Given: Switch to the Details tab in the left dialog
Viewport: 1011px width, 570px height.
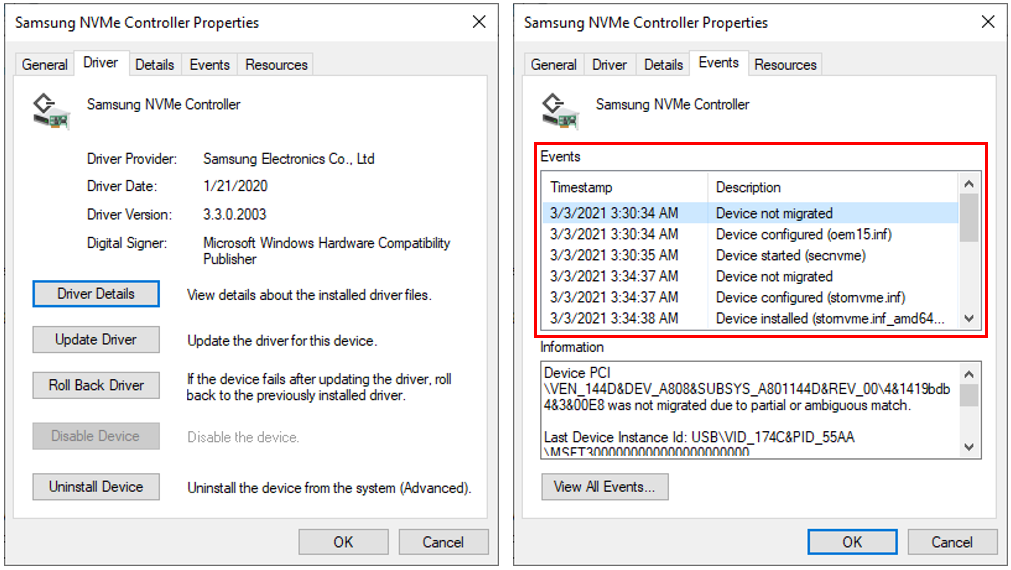Looking at the screenshot, I should [155, 64].
